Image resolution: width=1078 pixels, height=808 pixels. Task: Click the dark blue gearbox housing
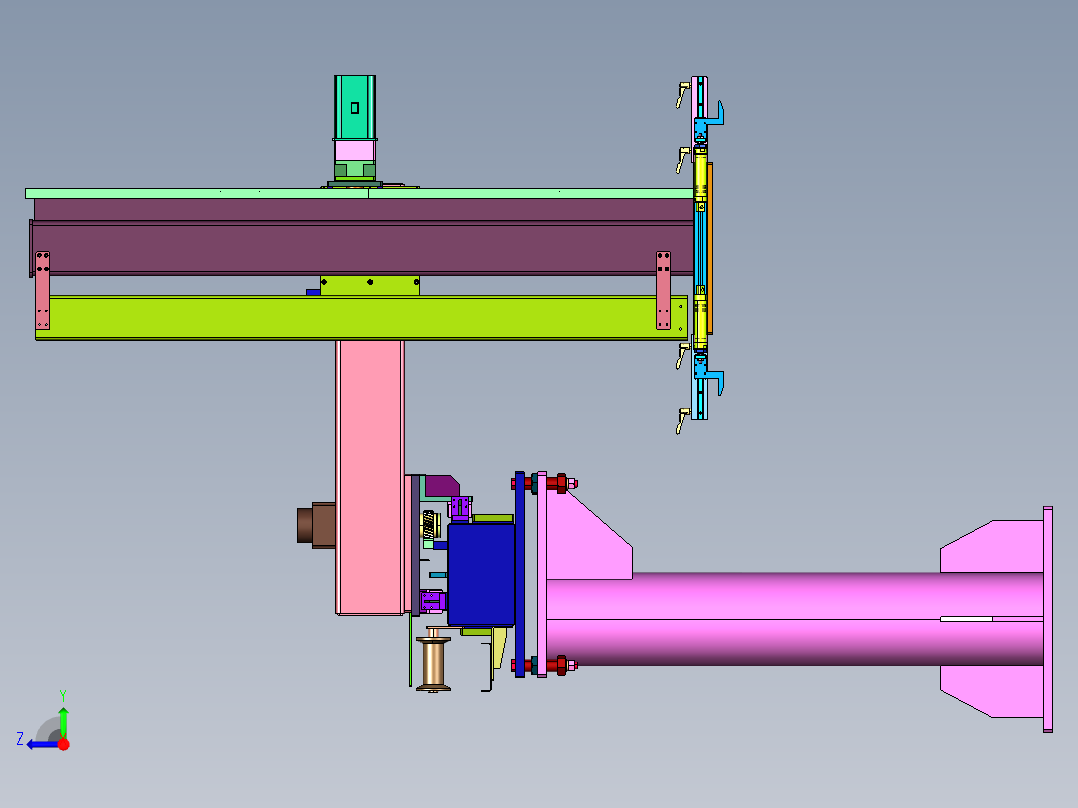(481, 575)
